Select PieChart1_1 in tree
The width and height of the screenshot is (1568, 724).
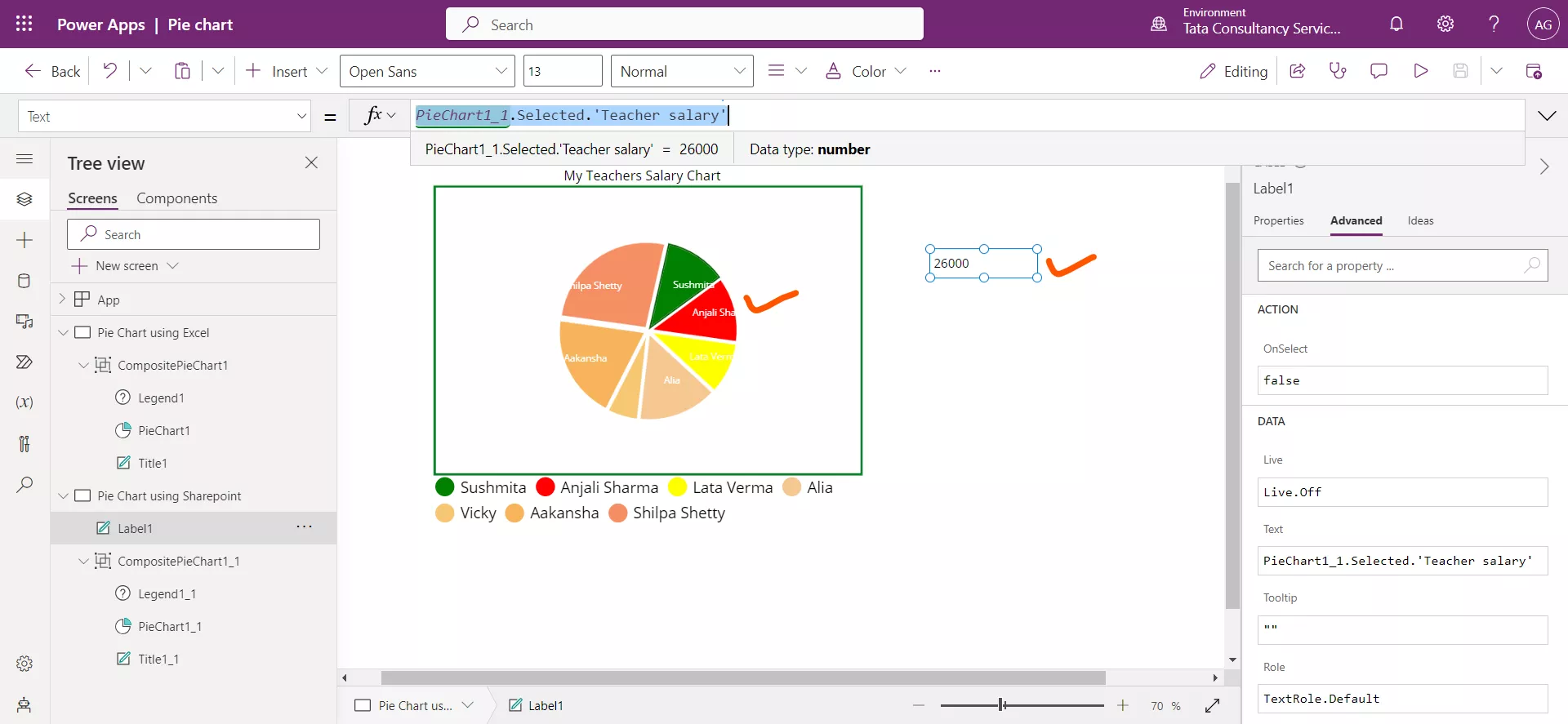tap(169, 626)
